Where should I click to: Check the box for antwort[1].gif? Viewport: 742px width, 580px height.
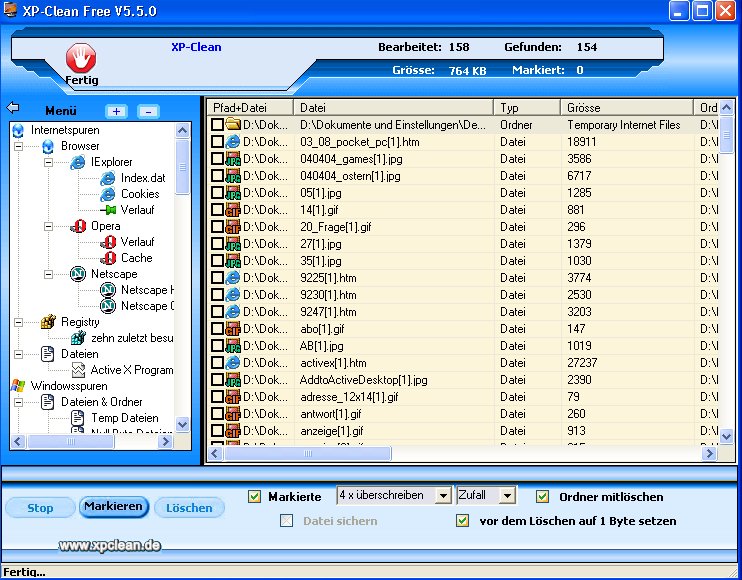pyautogui.click(x=217, y=414)
